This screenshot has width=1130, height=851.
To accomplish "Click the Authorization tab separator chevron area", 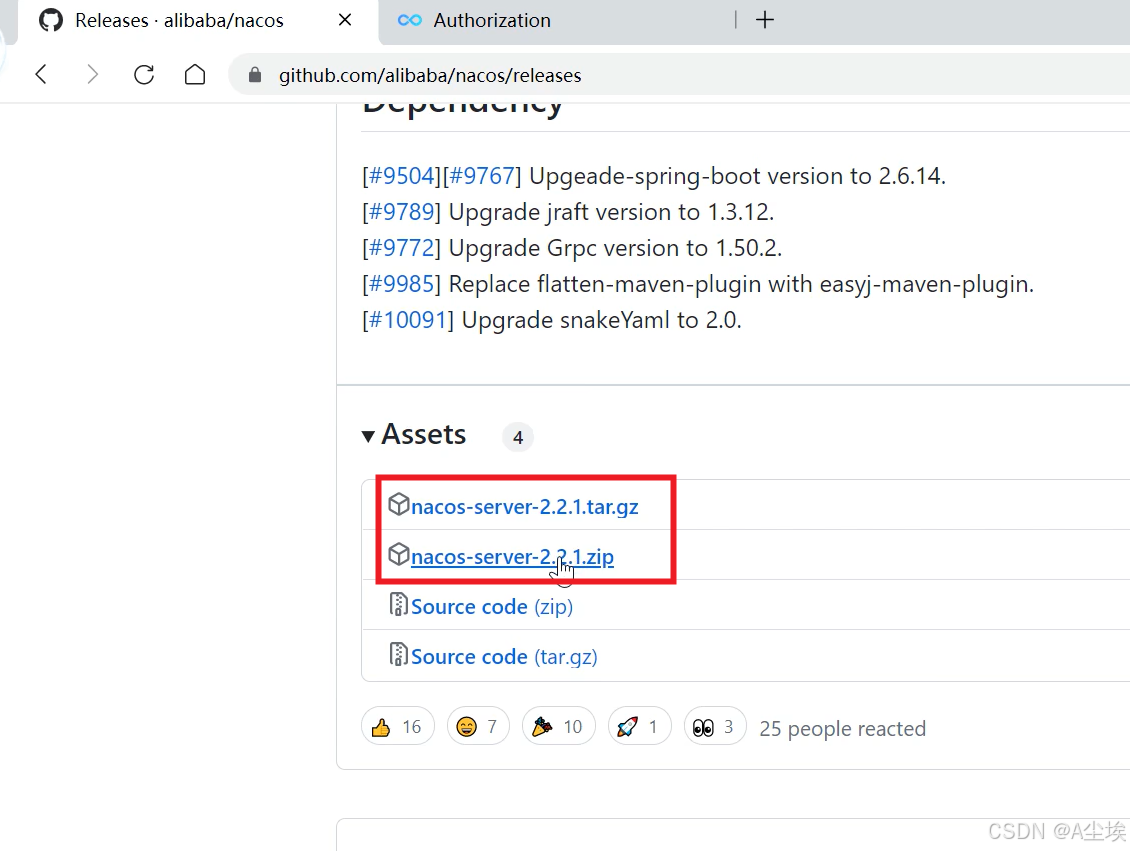I will click(737, 20).
